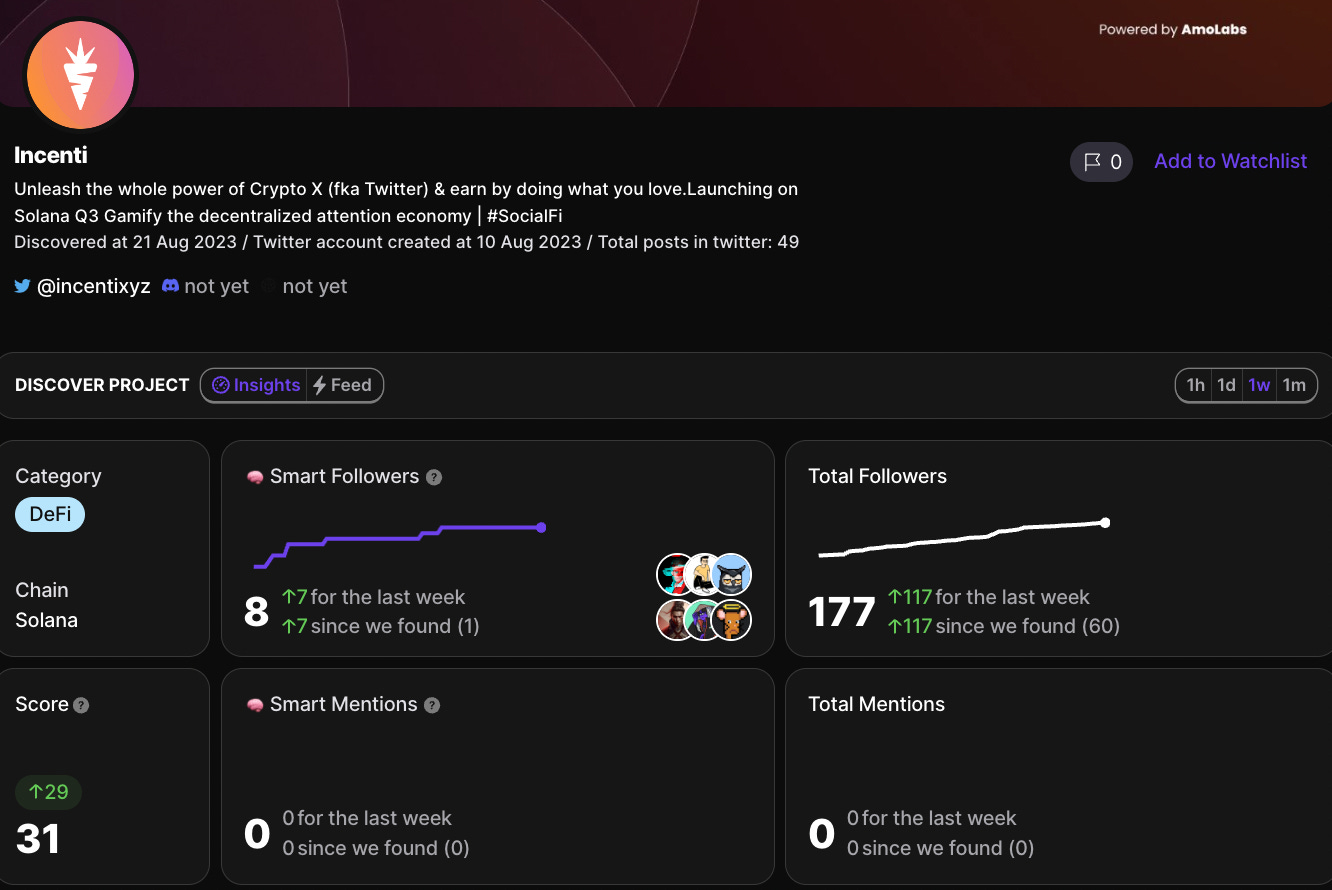Select the 1w time range
This screenshot has height=890, width=1332.
(x=1259, y=385)
